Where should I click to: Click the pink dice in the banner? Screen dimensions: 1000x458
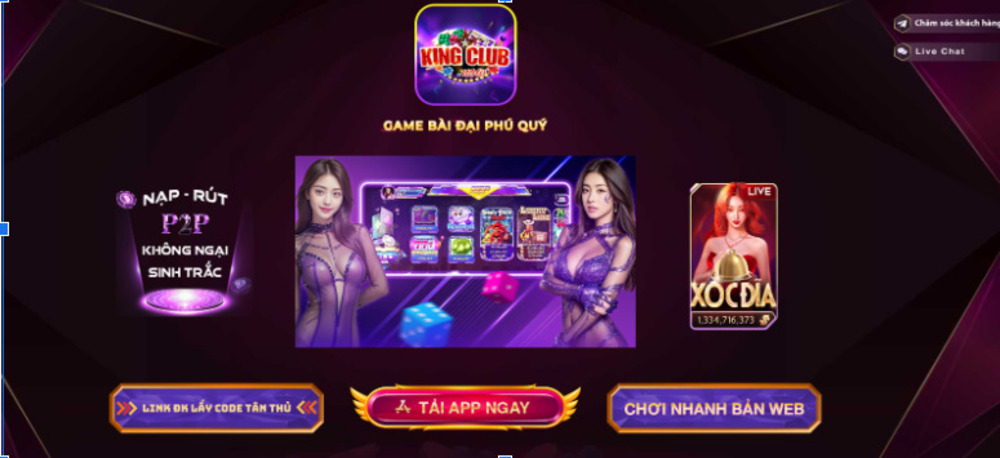500,287
